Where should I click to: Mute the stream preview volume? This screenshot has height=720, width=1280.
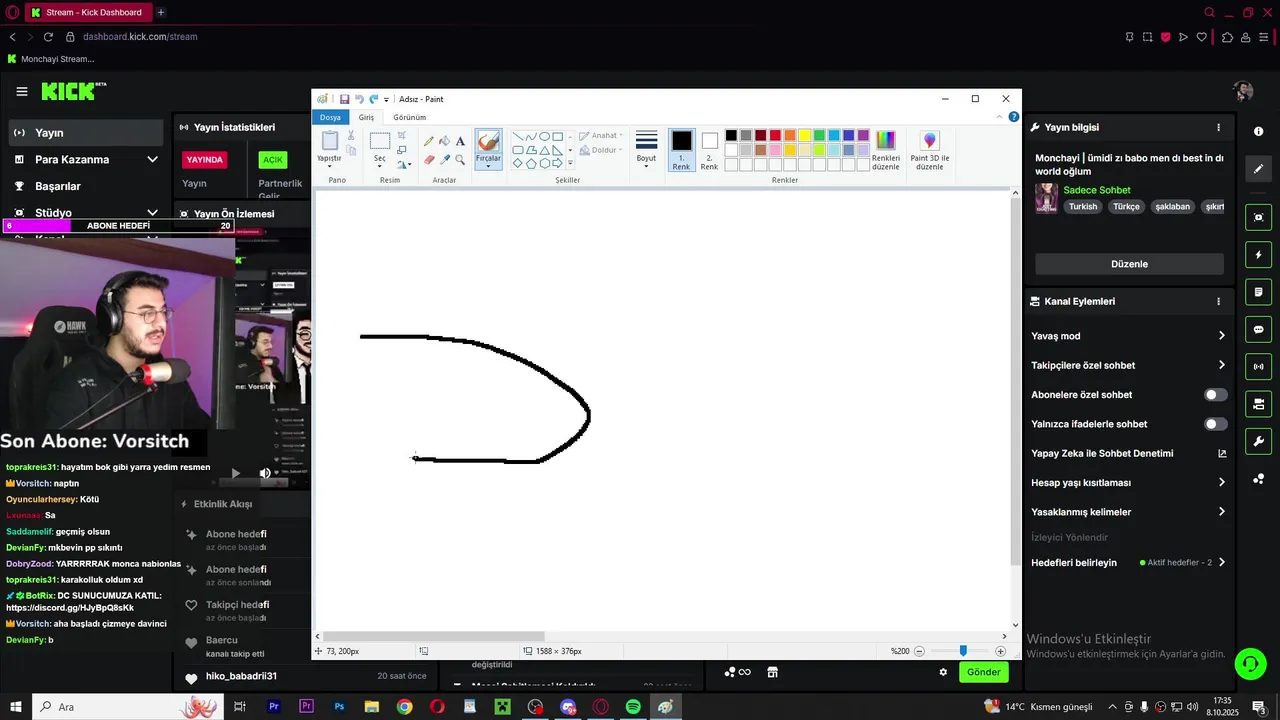pyautogui.click(x=265, y=473)
